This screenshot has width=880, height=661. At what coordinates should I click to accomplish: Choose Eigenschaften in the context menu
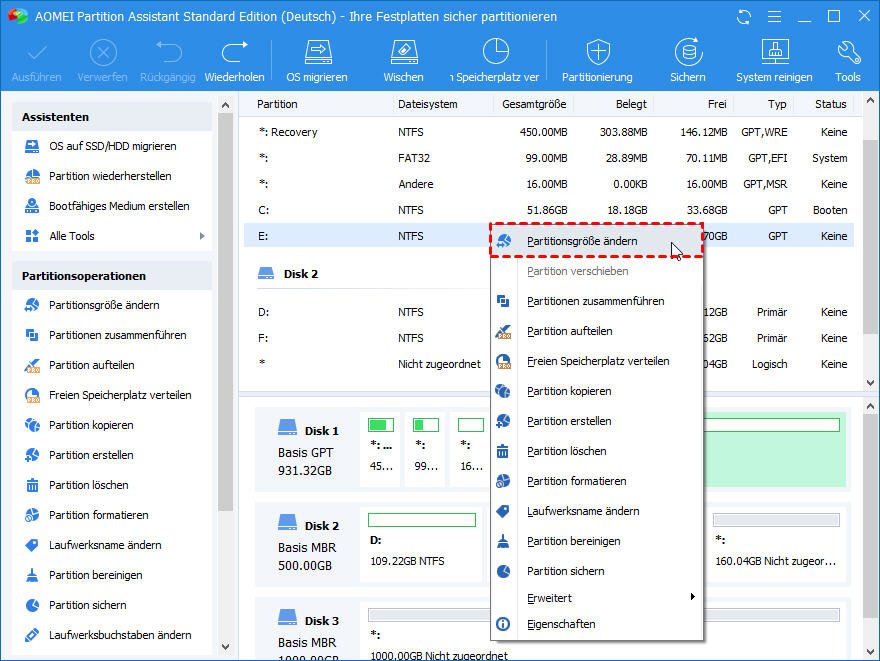click(x=561, y=624)
